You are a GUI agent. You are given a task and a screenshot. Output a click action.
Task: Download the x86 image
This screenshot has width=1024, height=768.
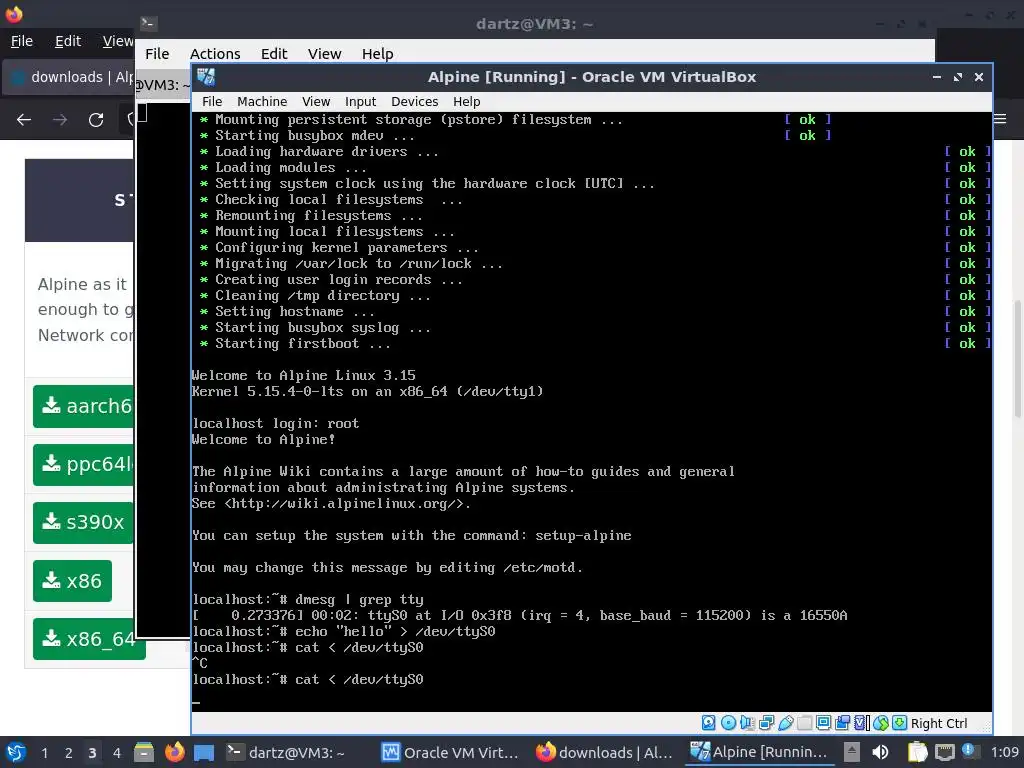click(72, 581)
